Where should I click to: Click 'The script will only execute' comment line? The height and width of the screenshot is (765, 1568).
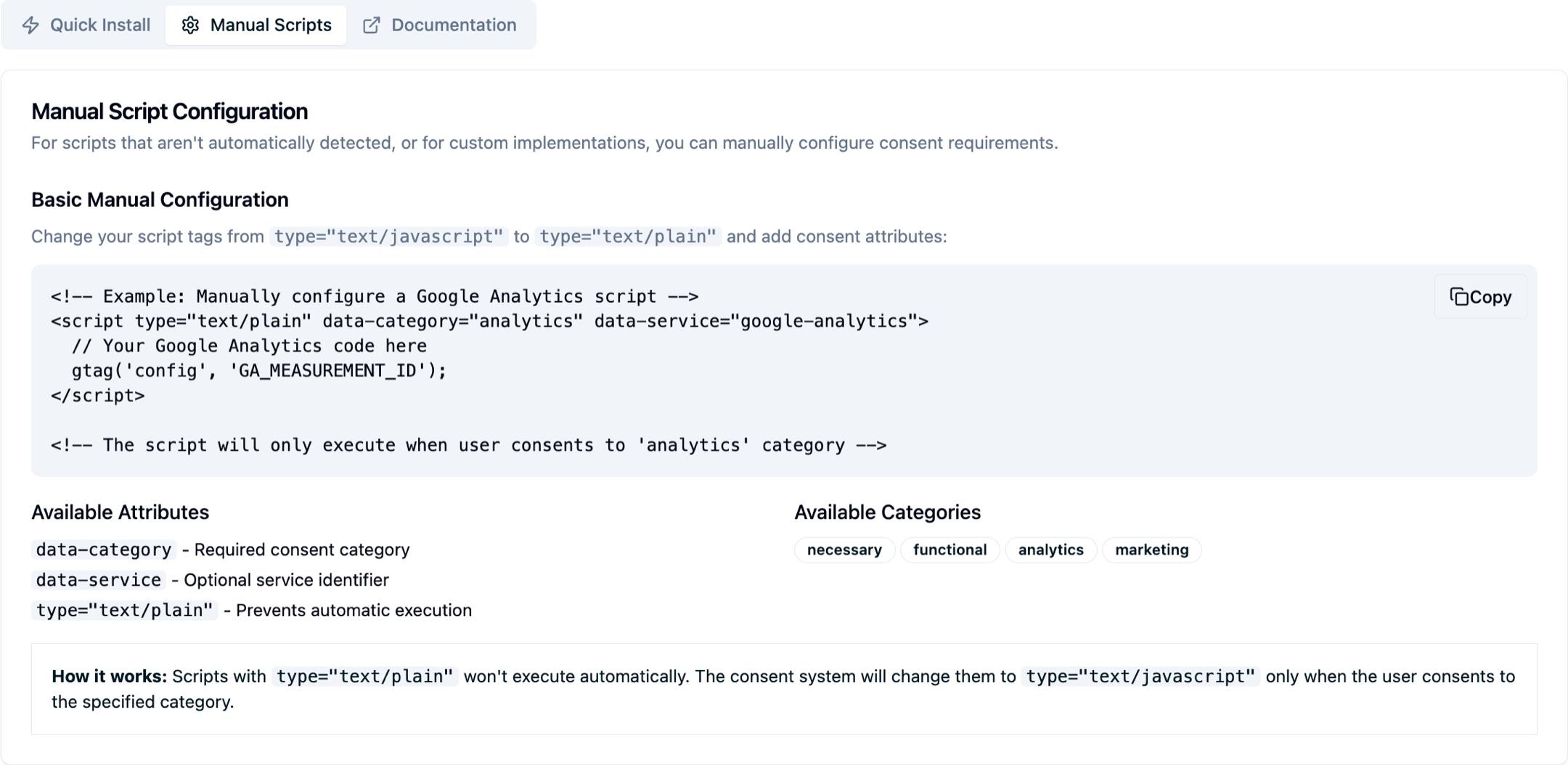[x=469, y=445]
